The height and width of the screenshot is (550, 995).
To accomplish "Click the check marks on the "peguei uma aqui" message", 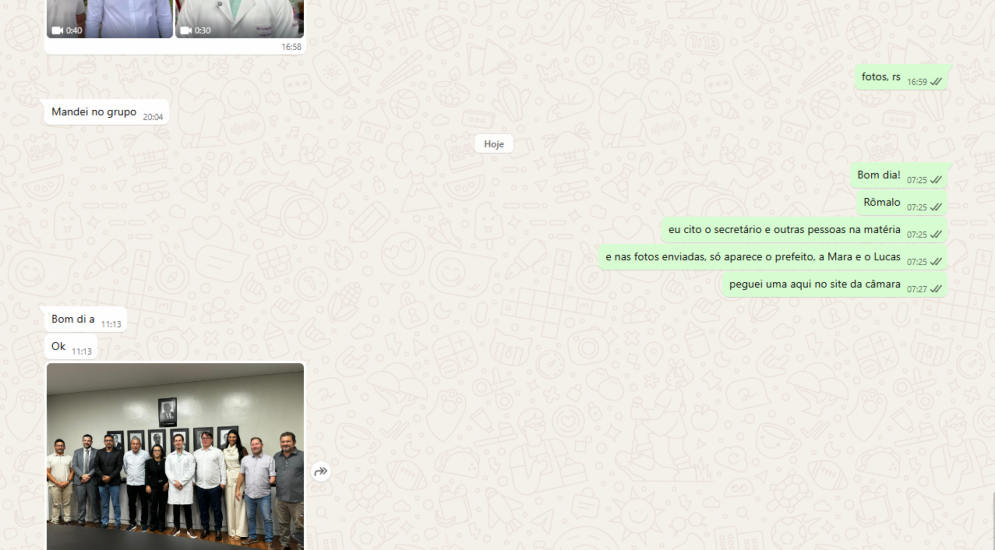I will point(937,289).
